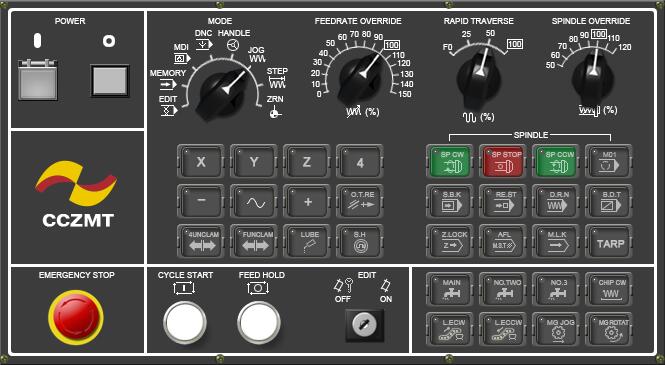Activate the LUBE button

[307, 241]
